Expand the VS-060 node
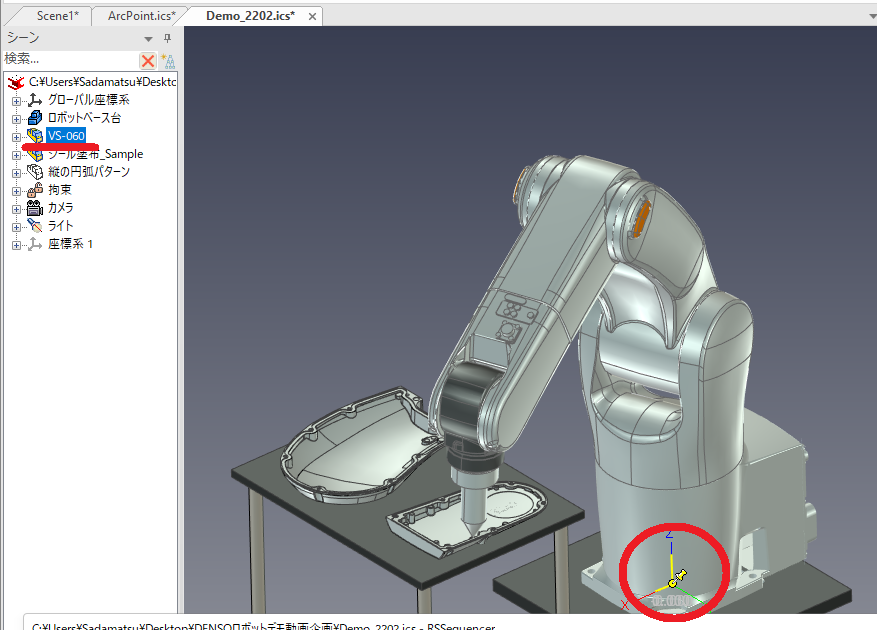 (16, 137)
